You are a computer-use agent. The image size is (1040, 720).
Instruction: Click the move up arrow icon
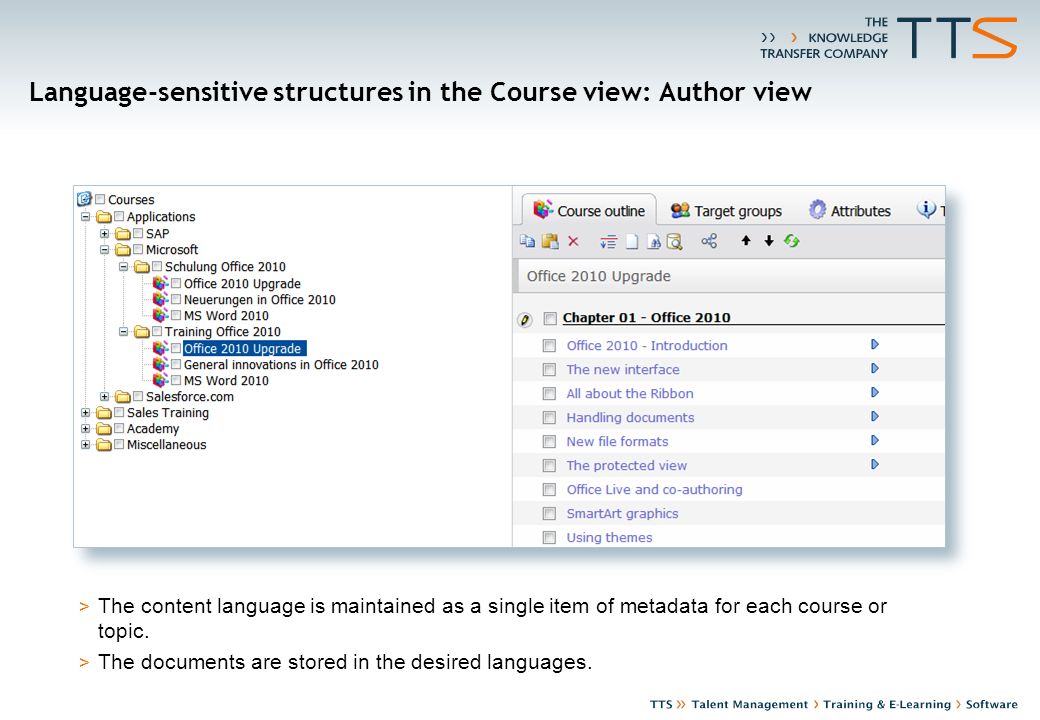746,241
